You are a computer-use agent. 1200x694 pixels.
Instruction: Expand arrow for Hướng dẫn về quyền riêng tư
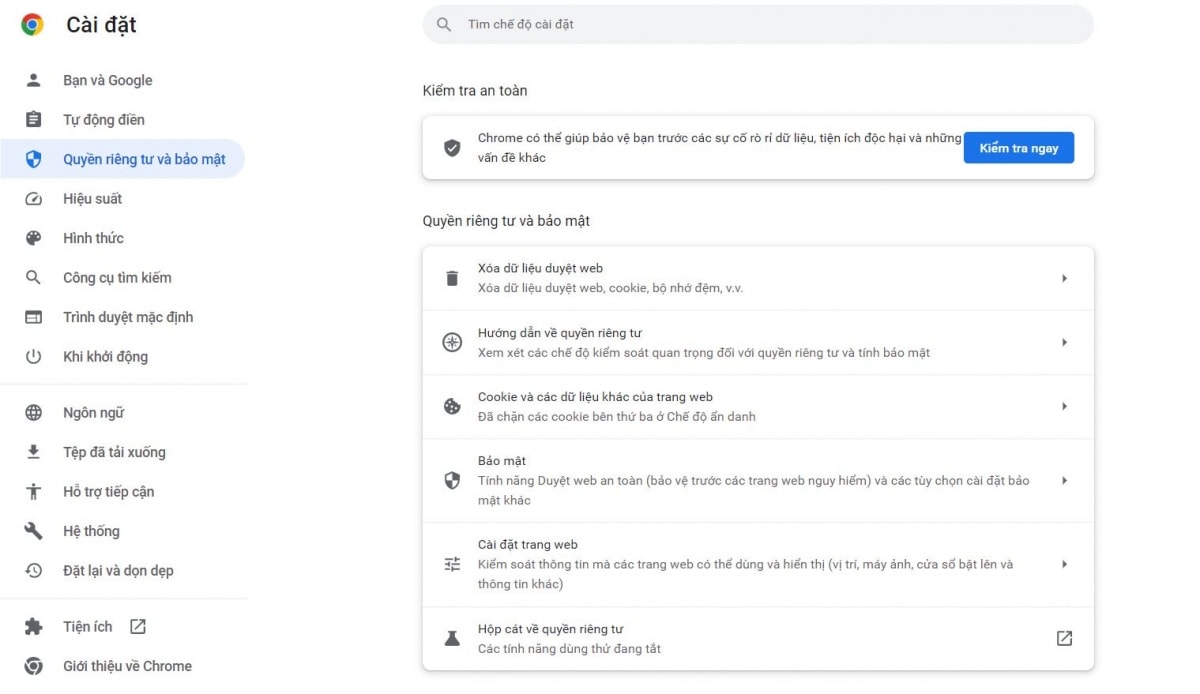[x=1064, y=342]
